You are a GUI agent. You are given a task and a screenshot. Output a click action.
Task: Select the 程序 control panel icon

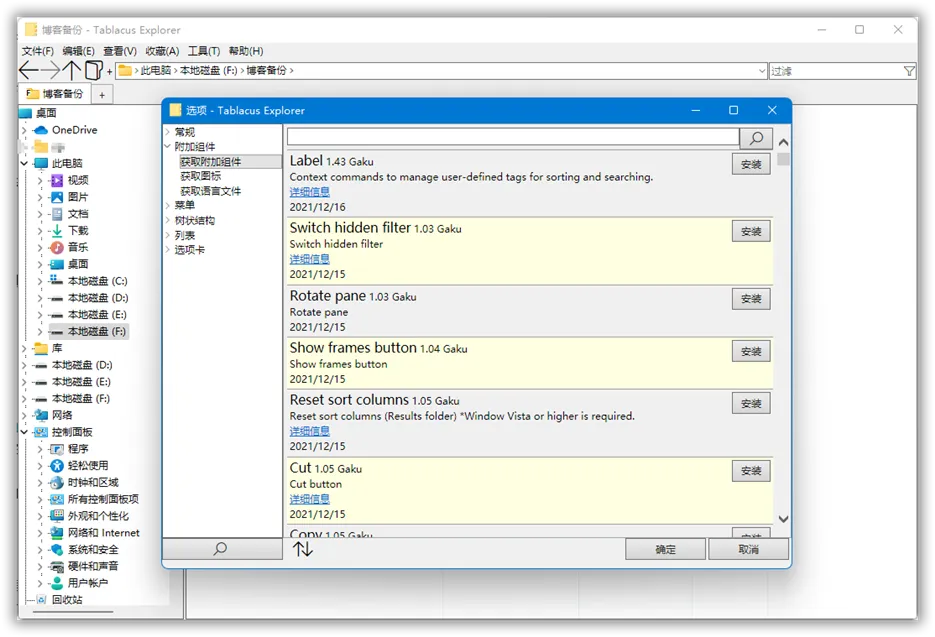pyautogui.click(x=57, y=449)
